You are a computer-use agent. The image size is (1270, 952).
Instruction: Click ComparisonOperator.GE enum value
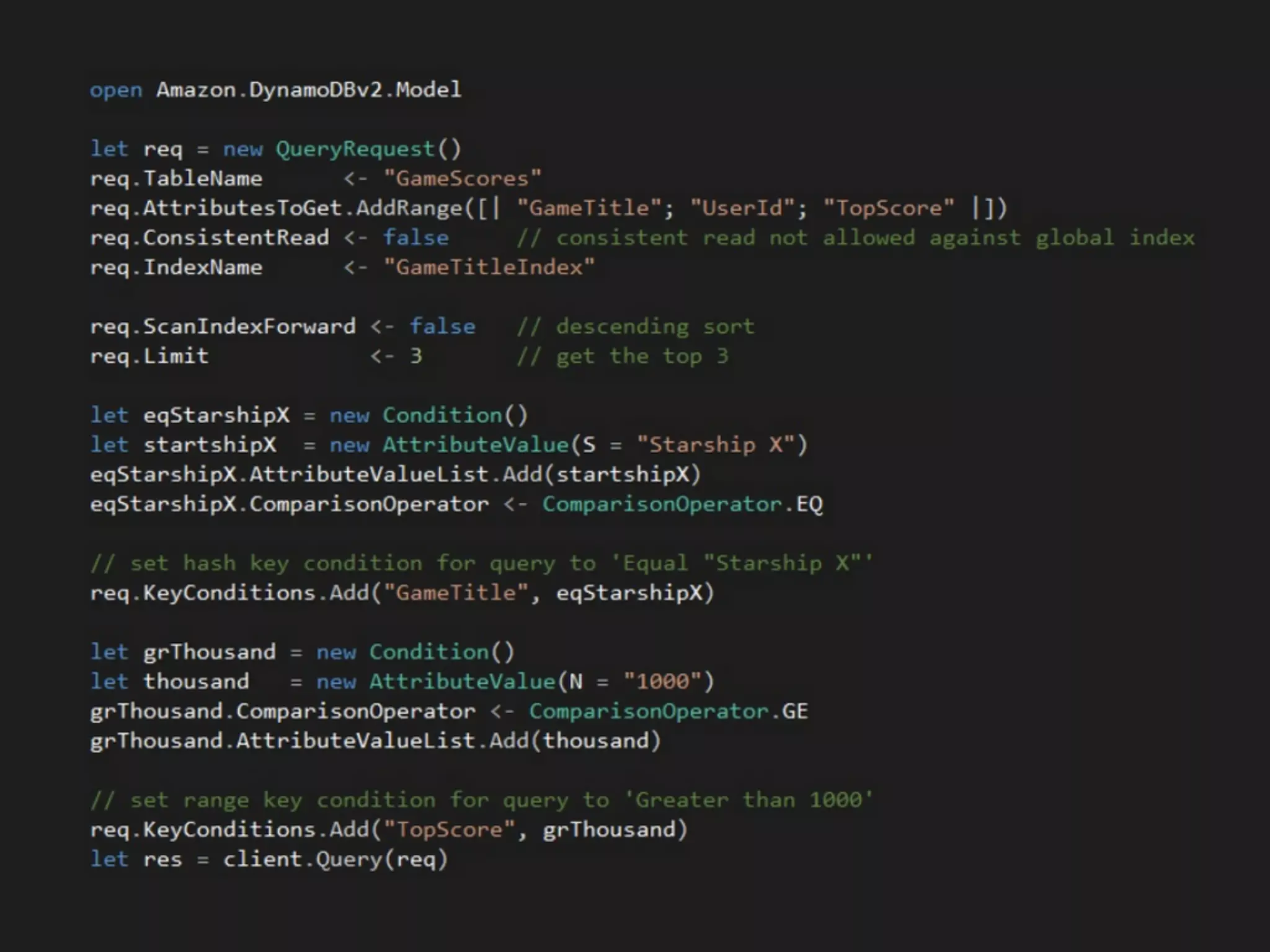[x=668, y=712]
